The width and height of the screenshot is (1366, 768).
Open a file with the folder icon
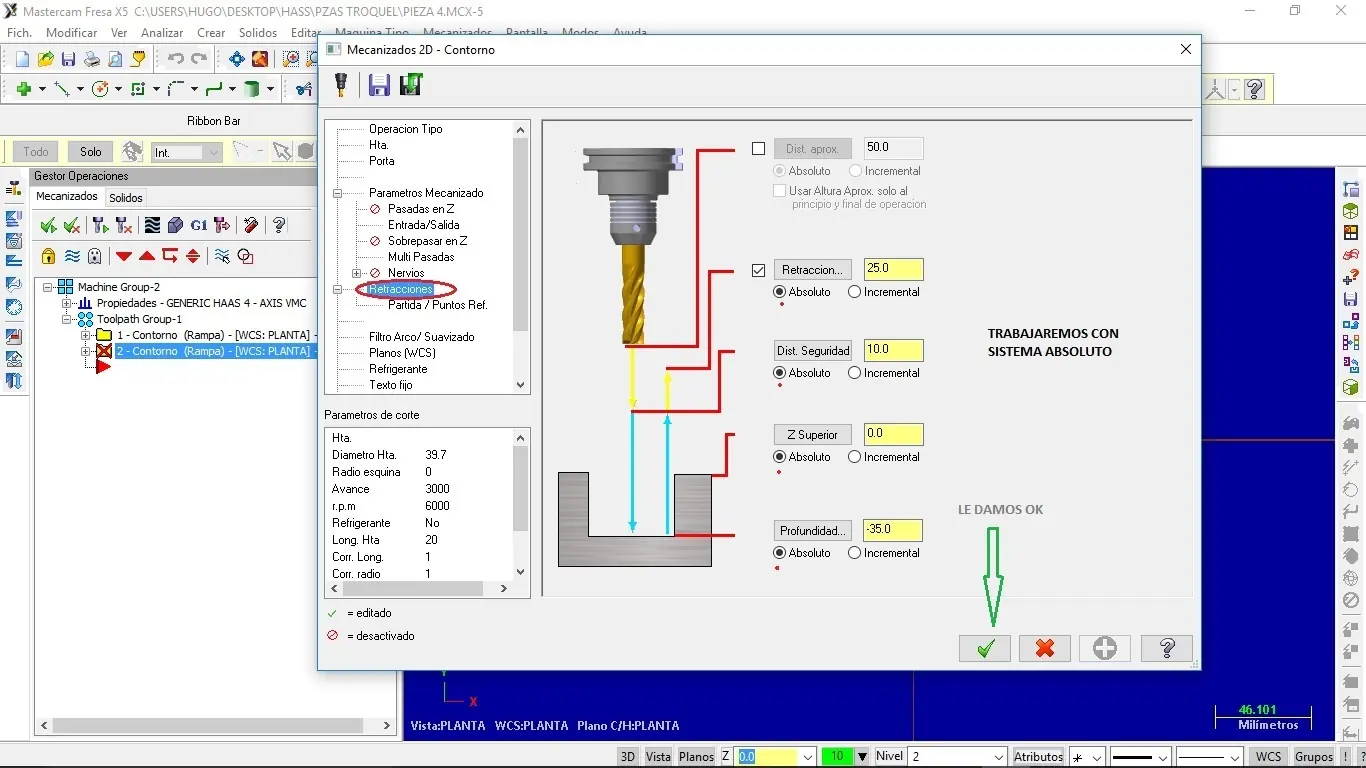(x=45, y=60)
